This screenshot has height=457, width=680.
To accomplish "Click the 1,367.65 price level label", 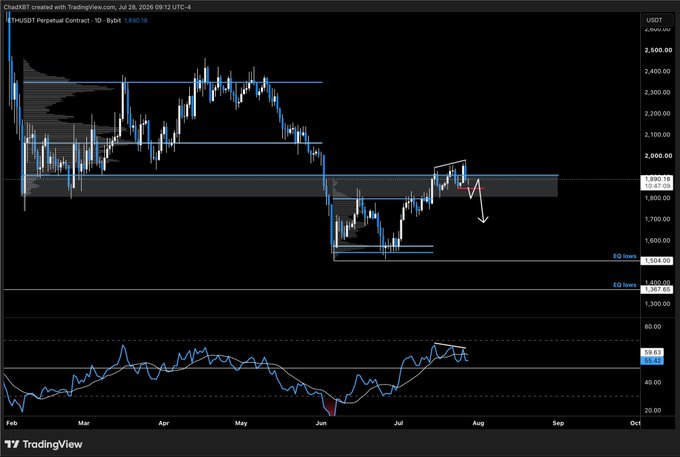I will (657, 289).
